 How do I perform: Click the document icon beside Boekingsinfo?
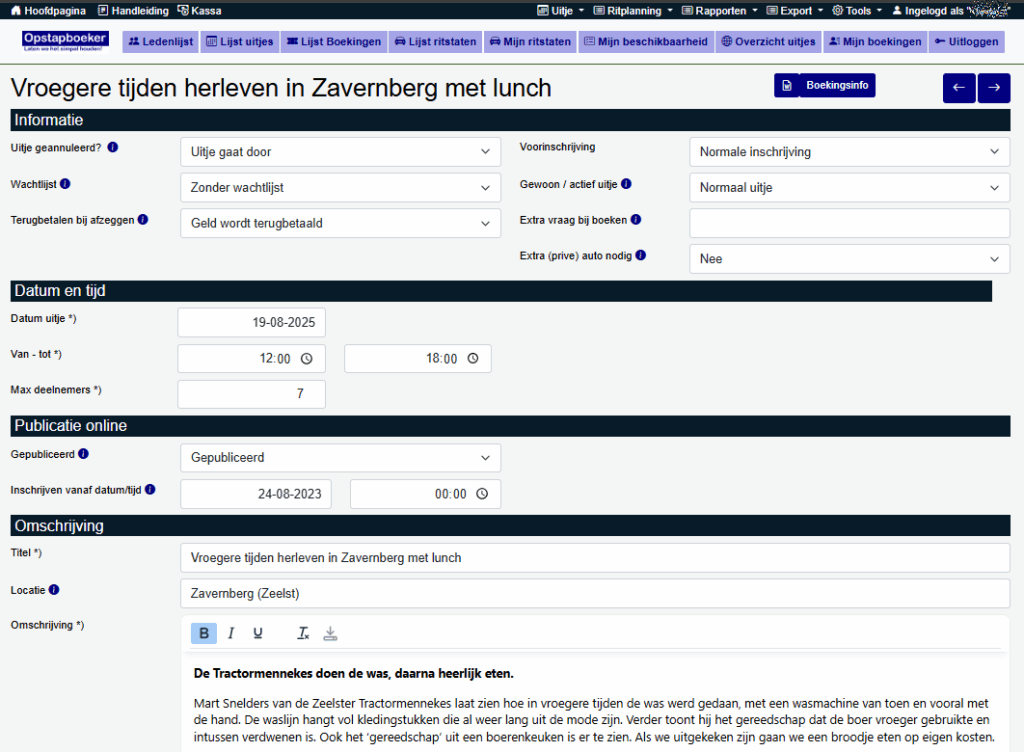point(787,86)
